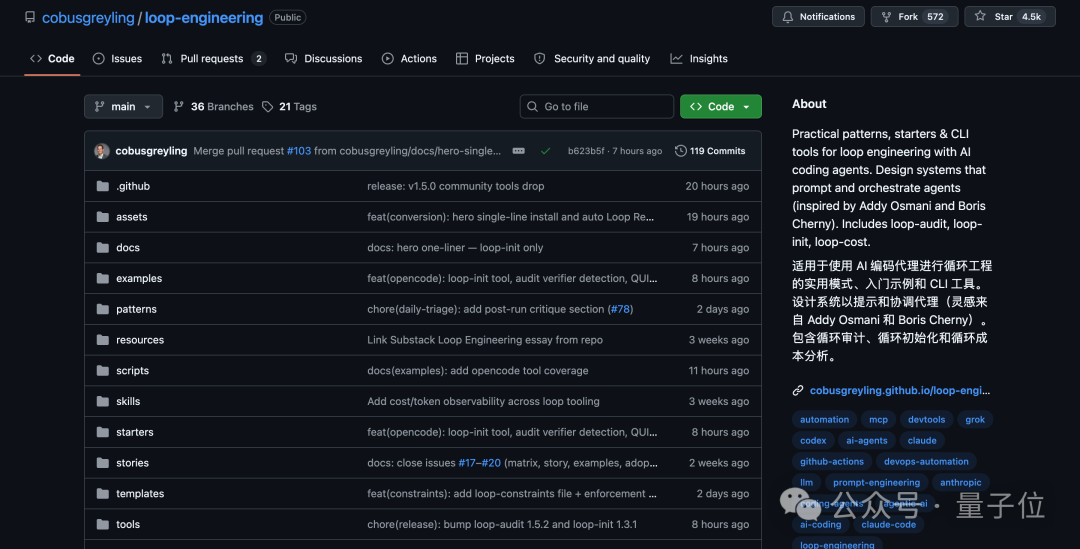Click the Fork count 572
The image size is (1080, 549).
click(935, 17)
